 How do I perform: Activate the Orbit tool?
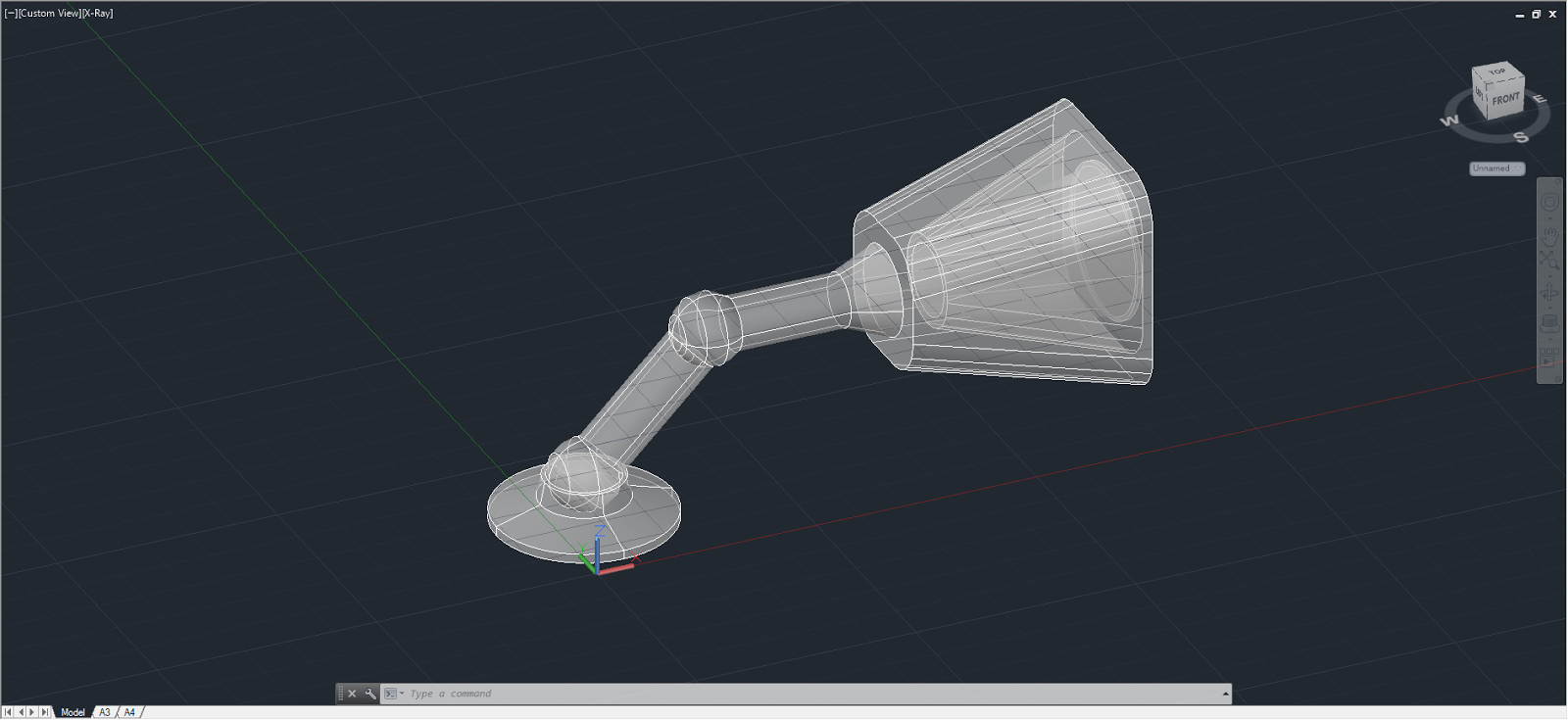click(1549, 292)
